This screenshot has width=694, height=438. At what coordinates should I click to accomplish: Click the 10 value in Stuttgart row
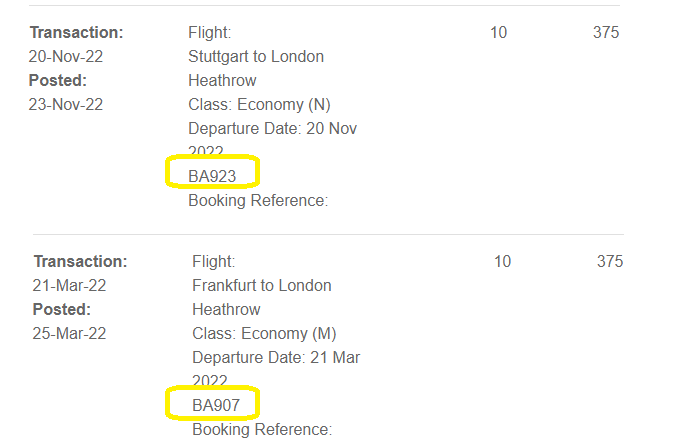coord(498,32)
